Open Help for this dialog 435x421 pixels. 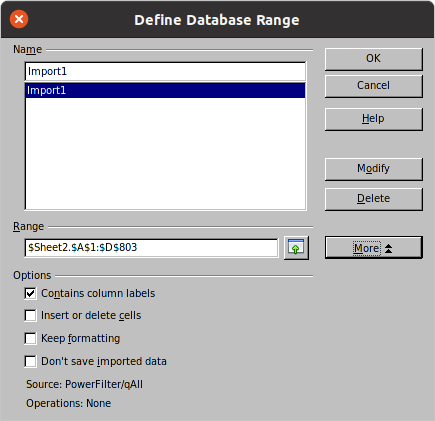(374, 119)
